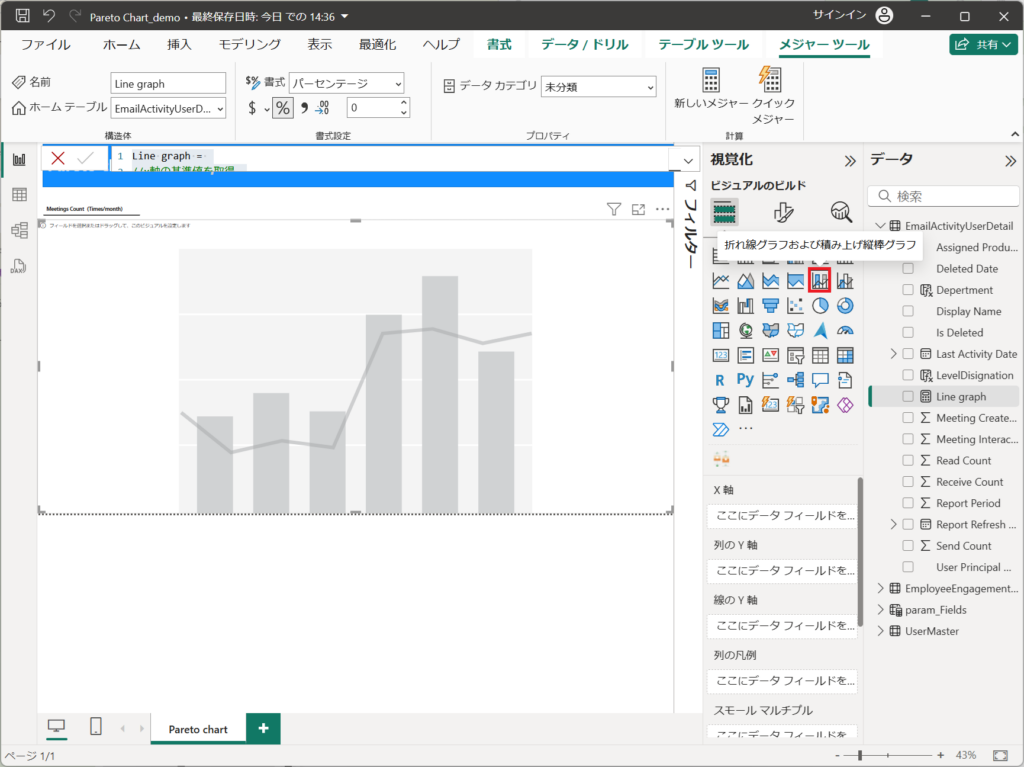The image size is (1024, 767).
Task: Choose the pie chart visual
Action: point(820,305)
